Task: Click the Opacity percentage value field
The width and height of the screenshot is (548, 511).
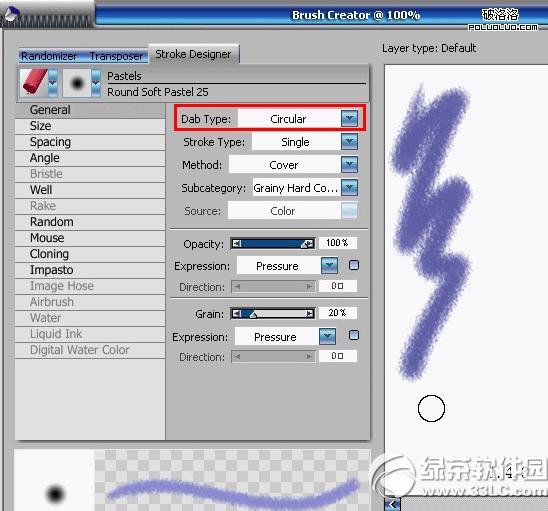Action: 338,243
